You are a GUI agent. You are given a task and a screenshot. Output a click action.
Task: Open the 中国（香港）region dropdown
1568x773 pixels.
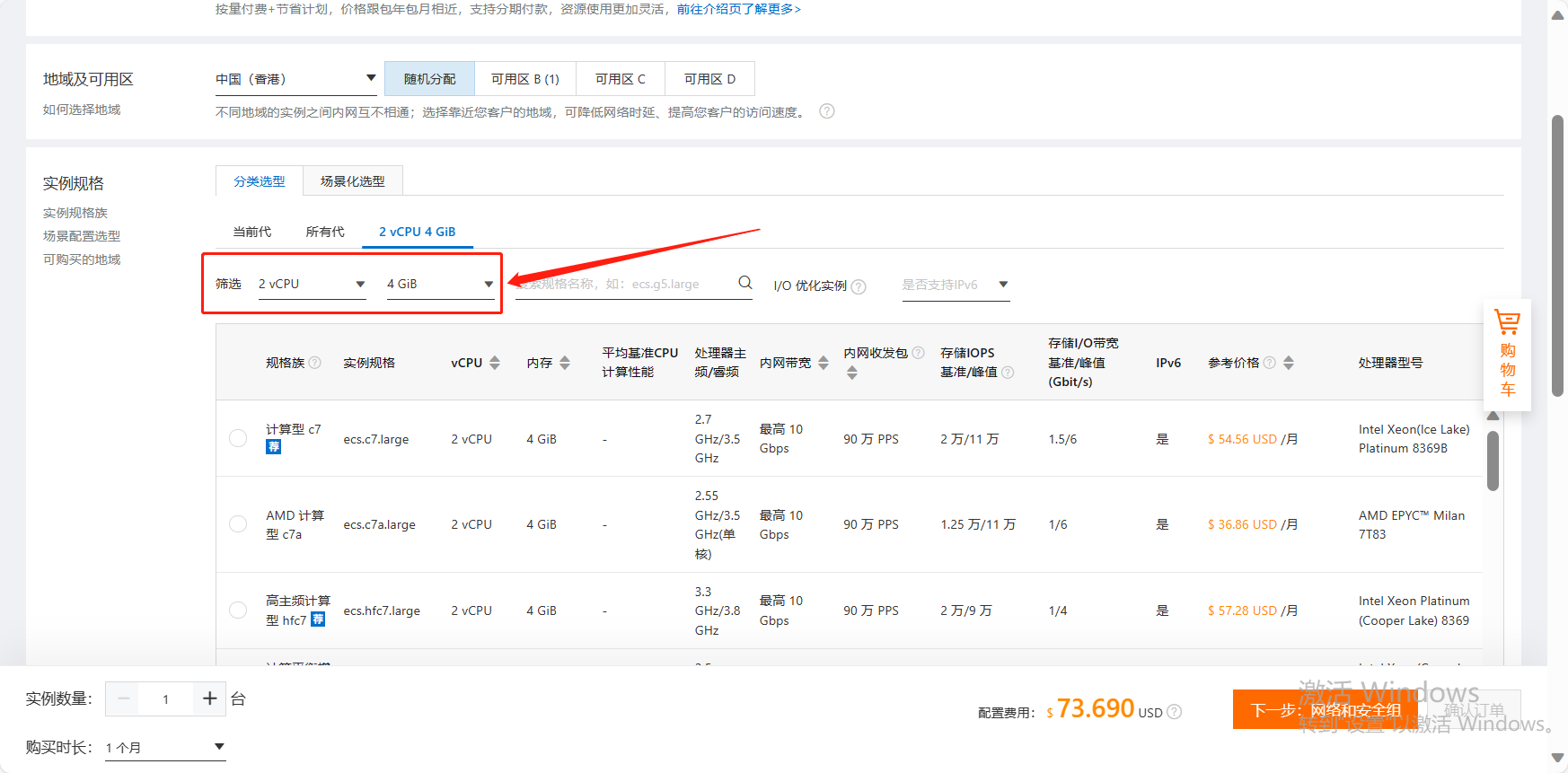point(296,79)
